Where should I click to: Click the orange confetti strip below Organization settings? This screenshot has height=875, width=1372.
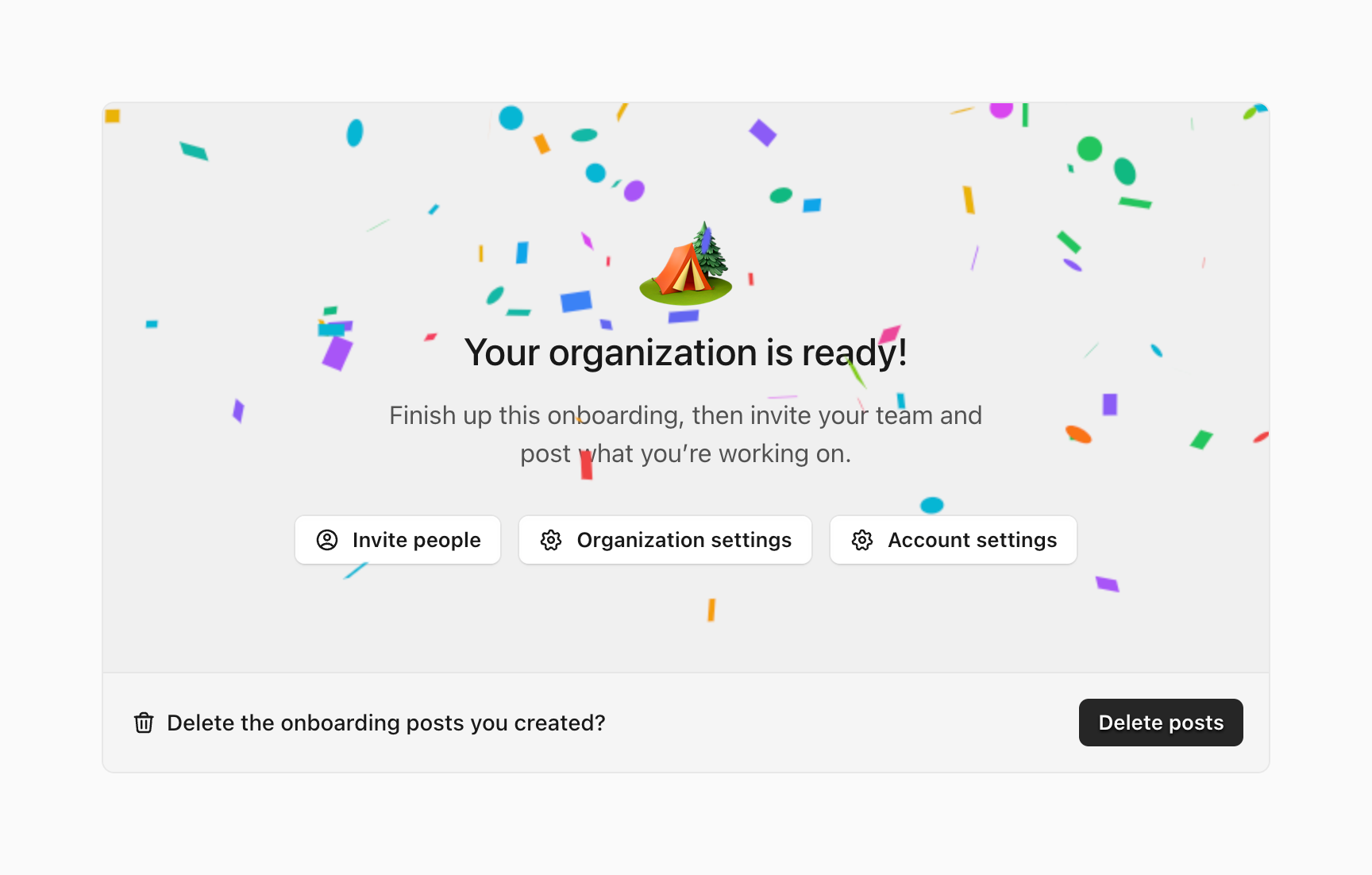coord(711,610)
